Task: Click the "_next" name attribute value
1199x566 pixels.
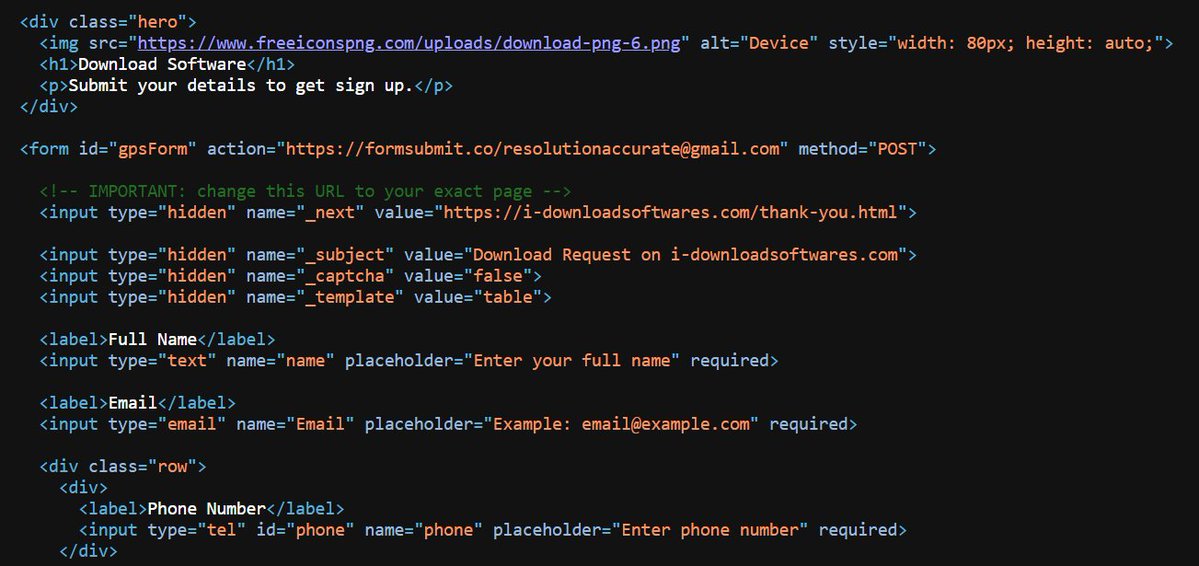Action: 330,212
